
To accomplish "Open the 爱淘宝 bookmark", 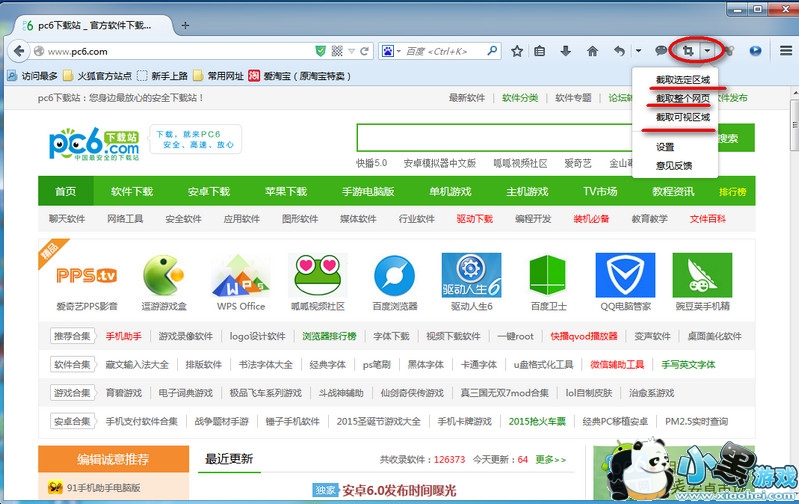I will (300, 76).
